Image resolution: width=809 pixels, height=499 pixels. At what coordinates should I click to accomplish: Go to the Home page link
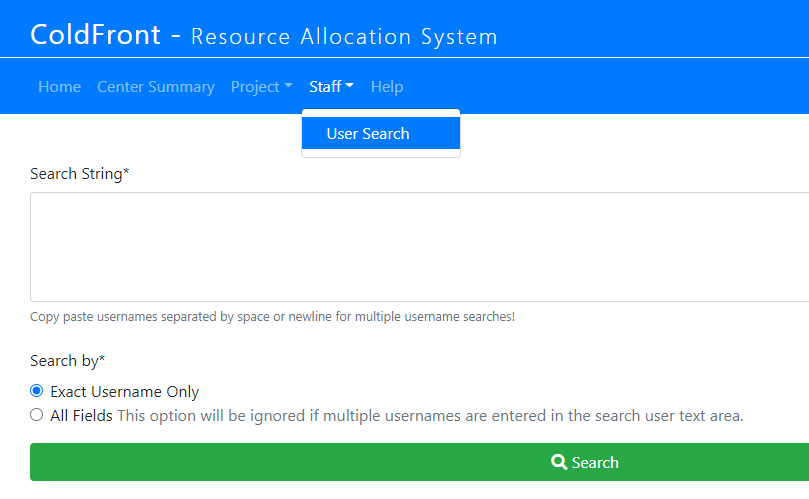coord(59,87)
